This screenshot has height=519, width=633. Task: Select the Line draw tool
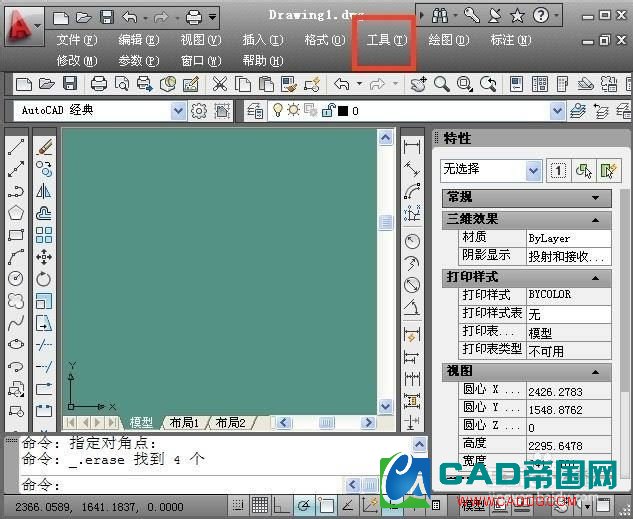[16, 147]
